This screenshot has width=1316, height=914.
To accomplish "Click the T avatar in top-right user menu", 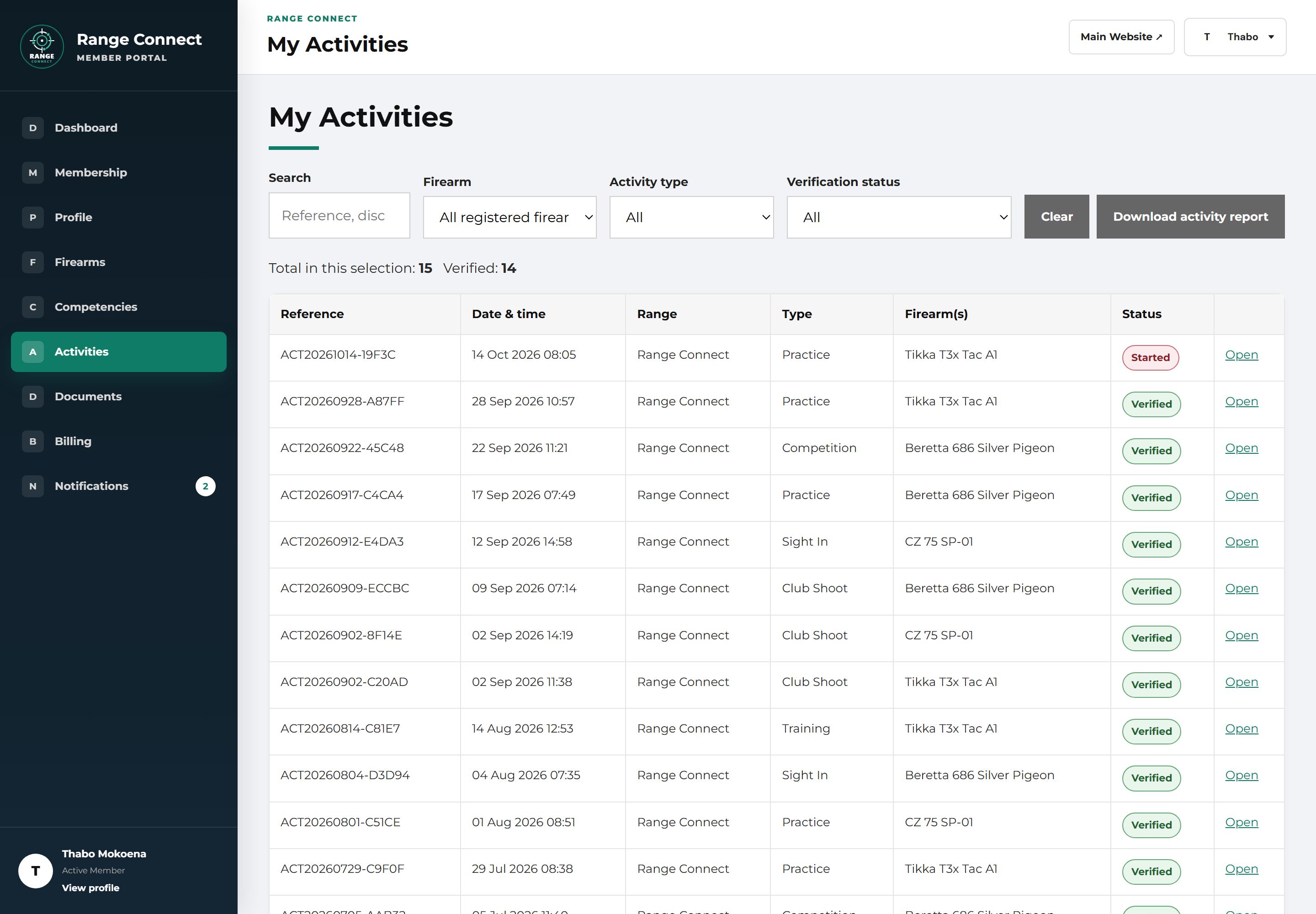I will (1207, 37).
